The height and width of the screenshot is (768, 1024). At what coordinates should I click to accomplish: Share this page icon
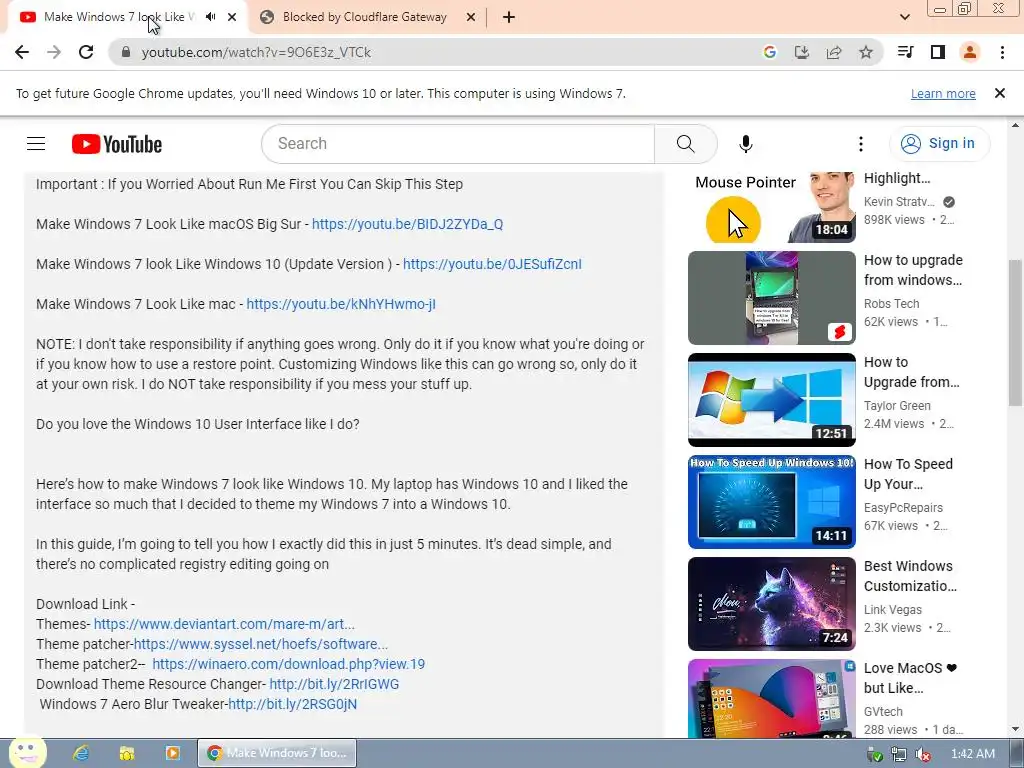point(834,52)
